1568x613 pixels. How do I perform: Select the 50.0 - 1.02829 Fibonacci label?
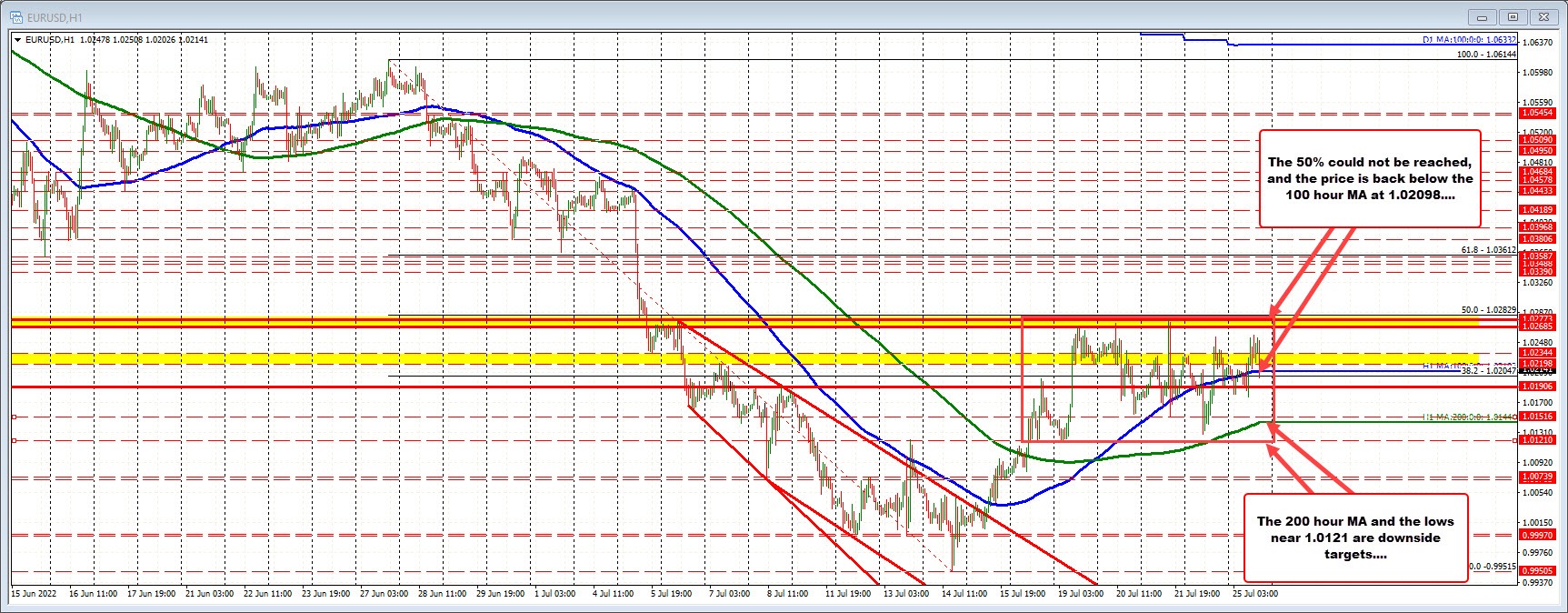(1489, 310)
